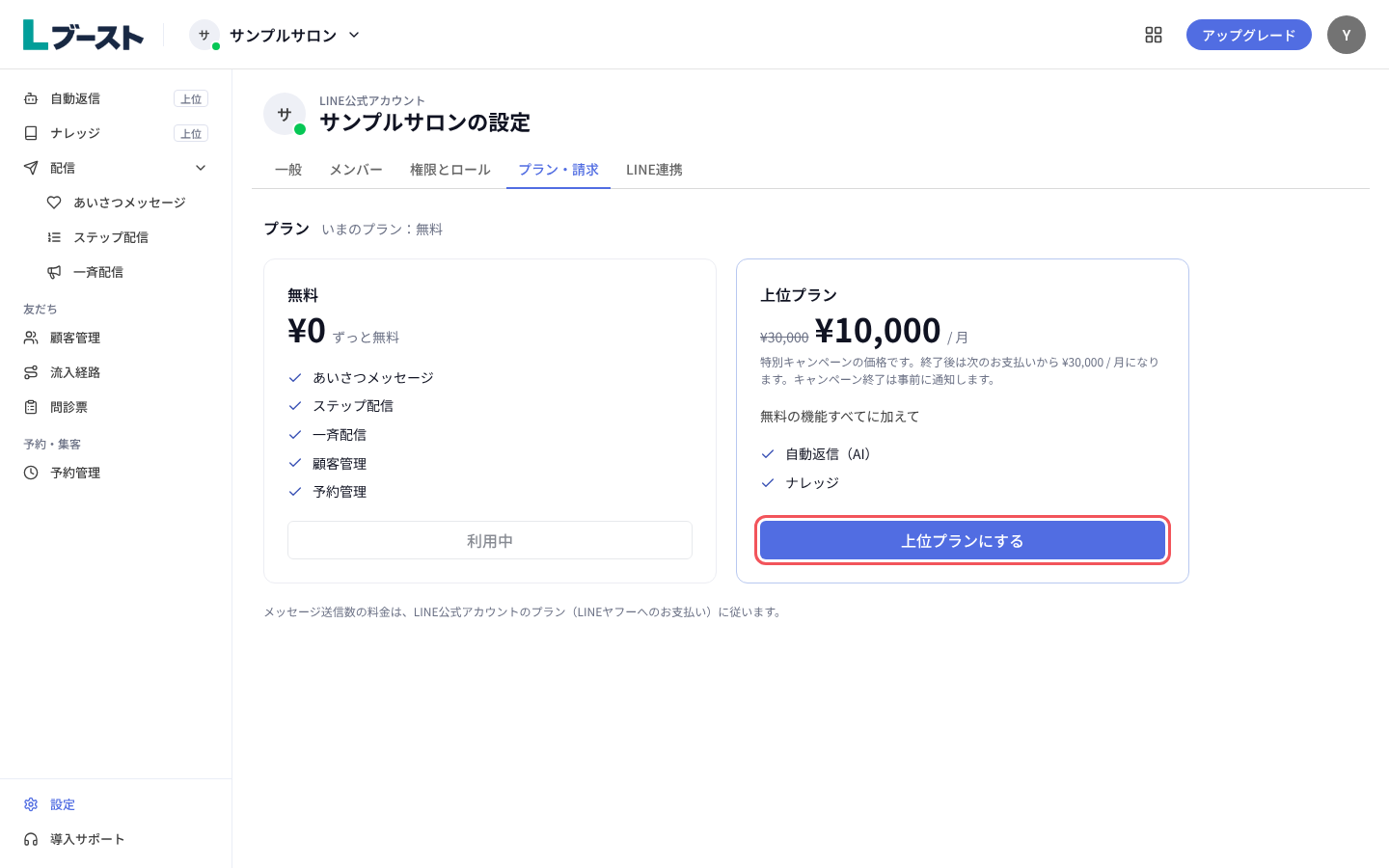Click the ステップ配信 list icon

54,237
